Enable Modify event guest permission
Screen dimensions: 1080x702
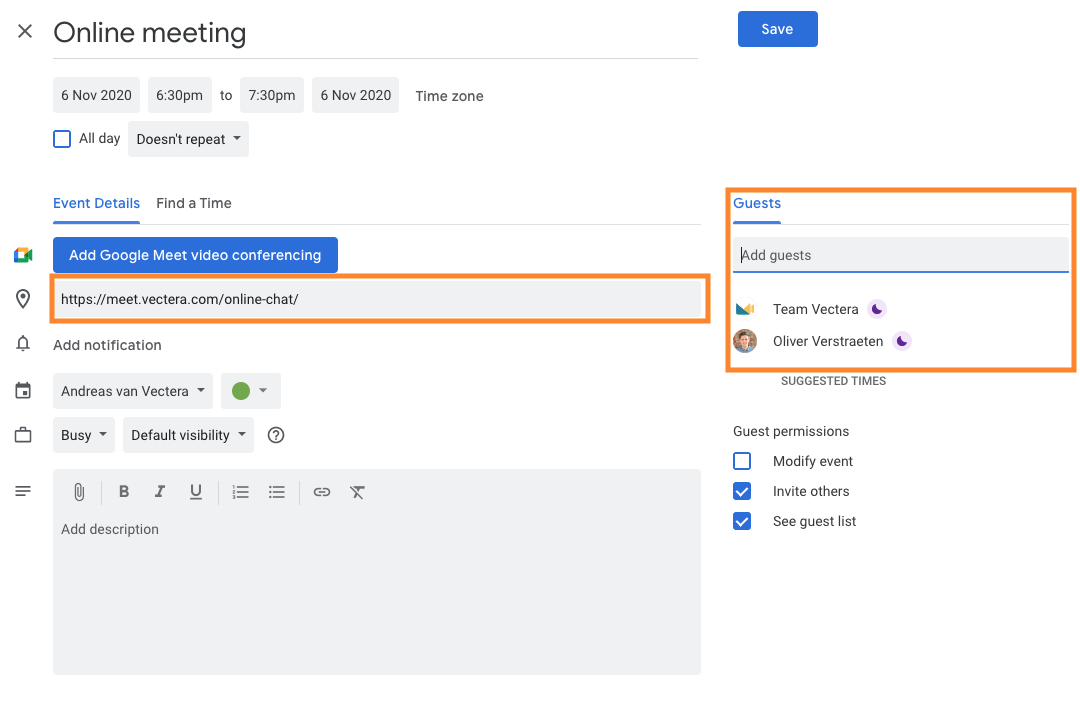(x=742, y=461)
